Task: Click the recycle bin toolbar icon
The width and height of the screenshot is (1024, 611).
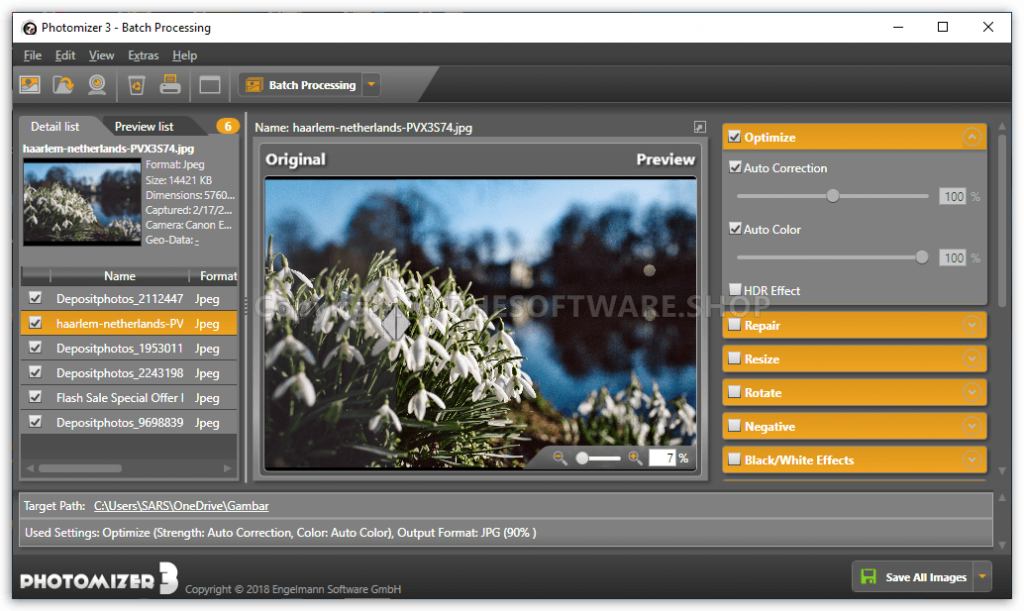Action: click(136, 85)
